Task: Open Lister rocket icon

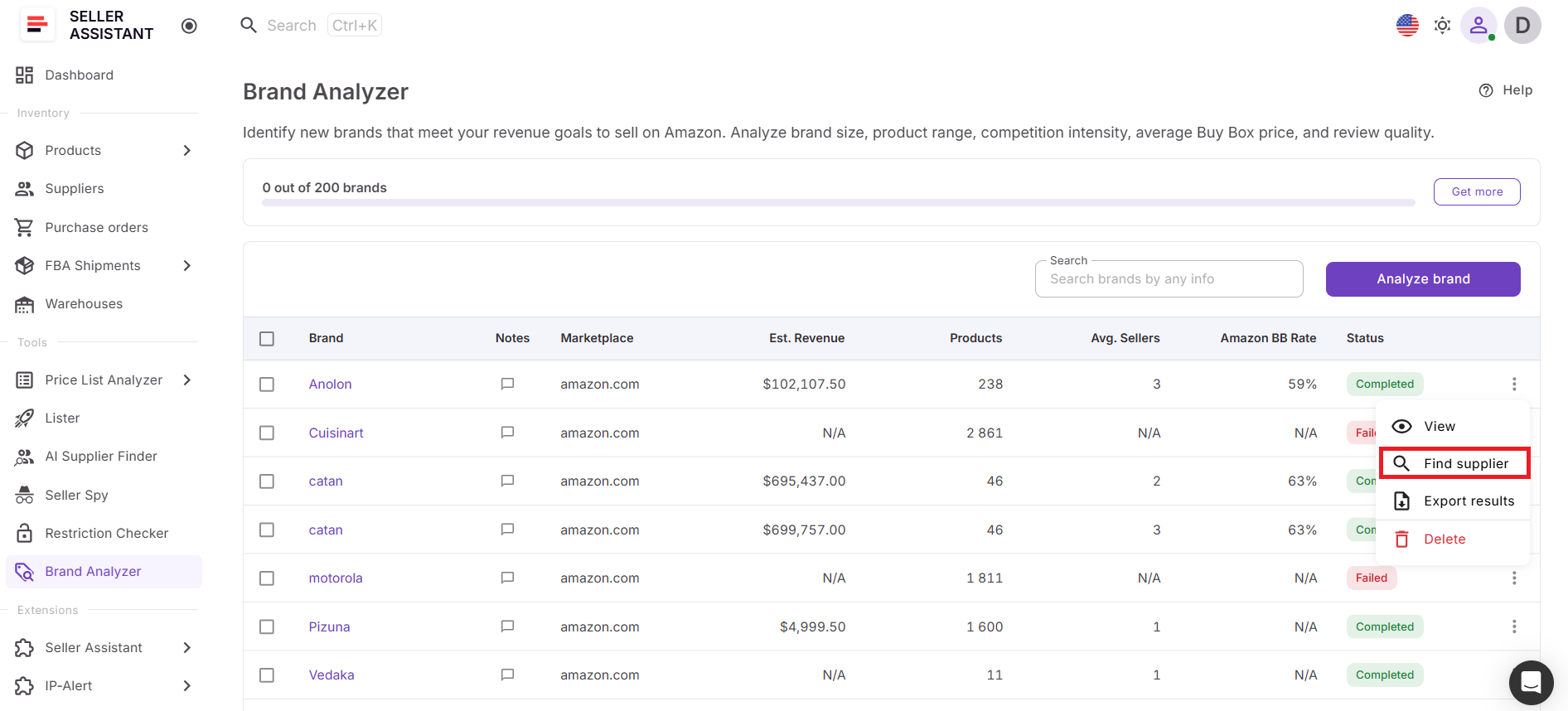Action: coord(25,418)
